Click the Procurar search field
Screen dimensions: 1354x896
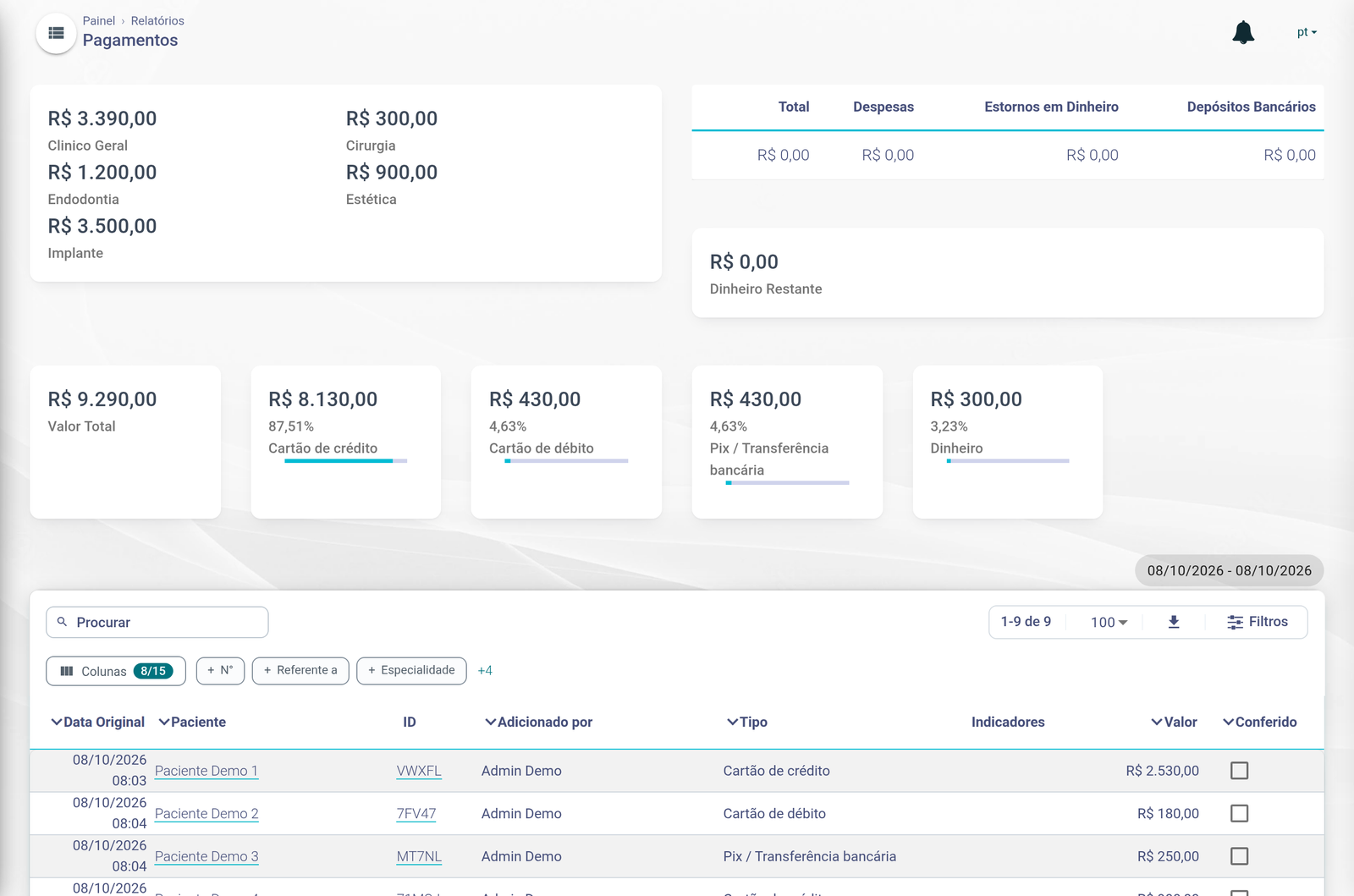point(157,622)
